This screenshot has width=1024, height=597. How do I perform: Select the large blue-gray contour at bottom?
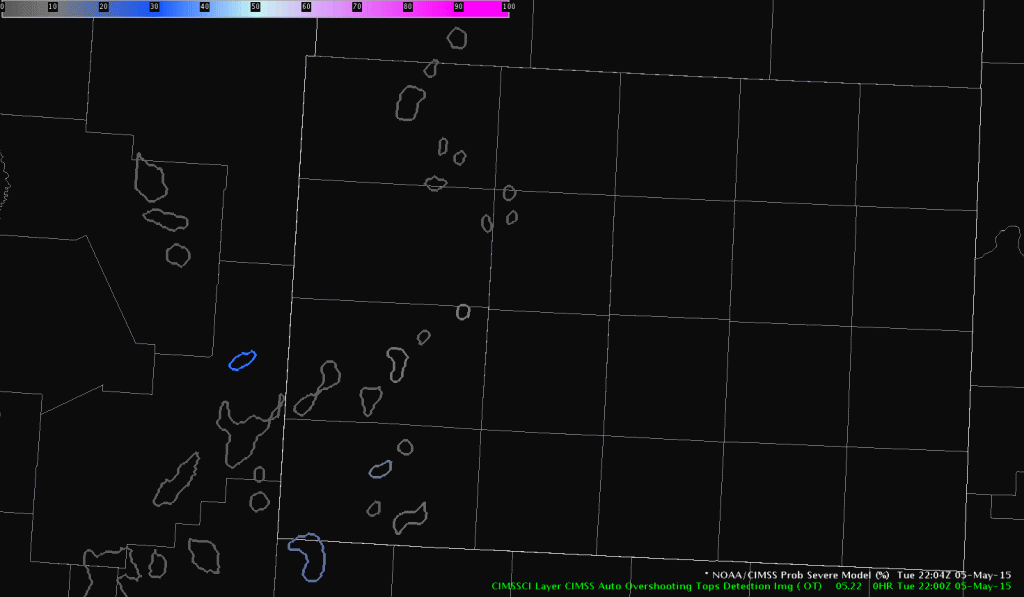(x=307, y=556)
